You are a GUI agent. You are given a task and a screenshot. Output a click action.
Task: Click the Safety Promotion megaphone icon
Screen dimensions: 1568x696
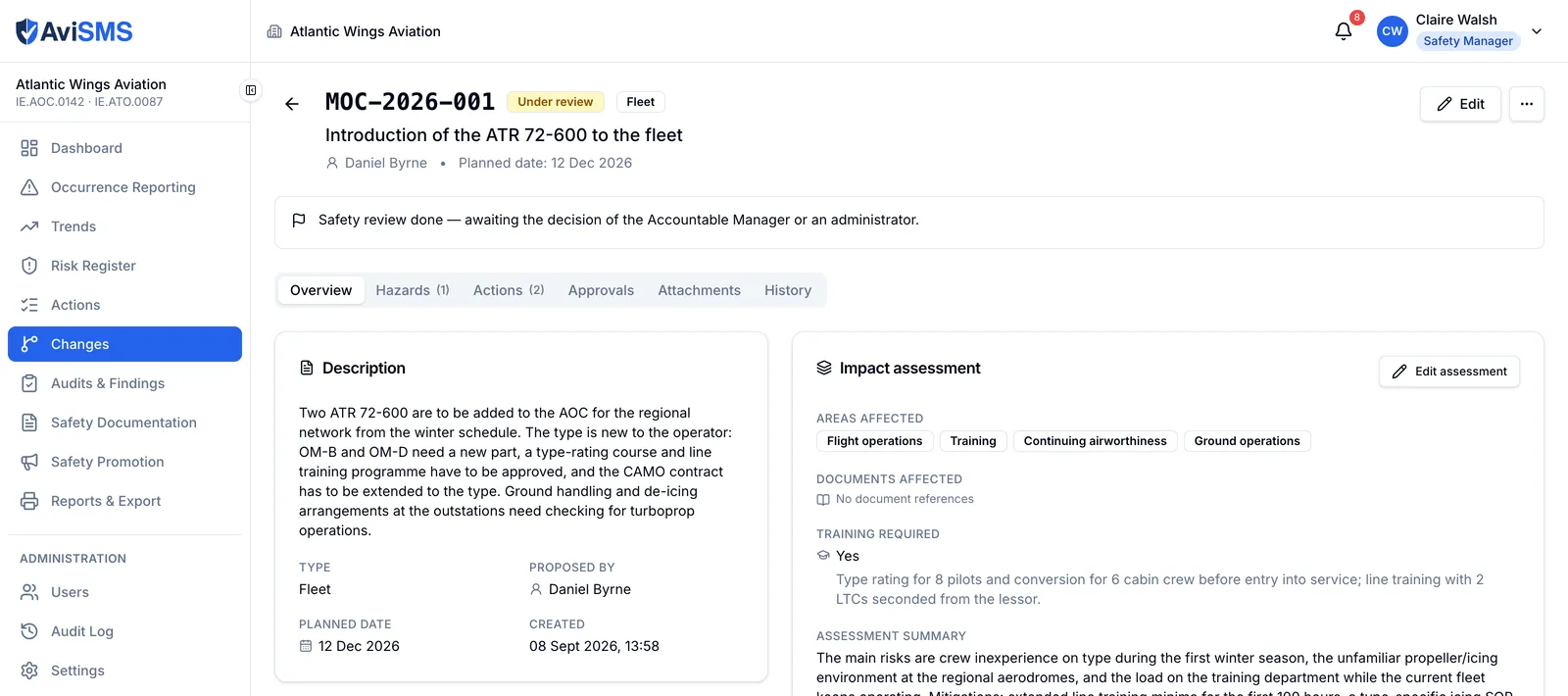click(x=29, y=462)
